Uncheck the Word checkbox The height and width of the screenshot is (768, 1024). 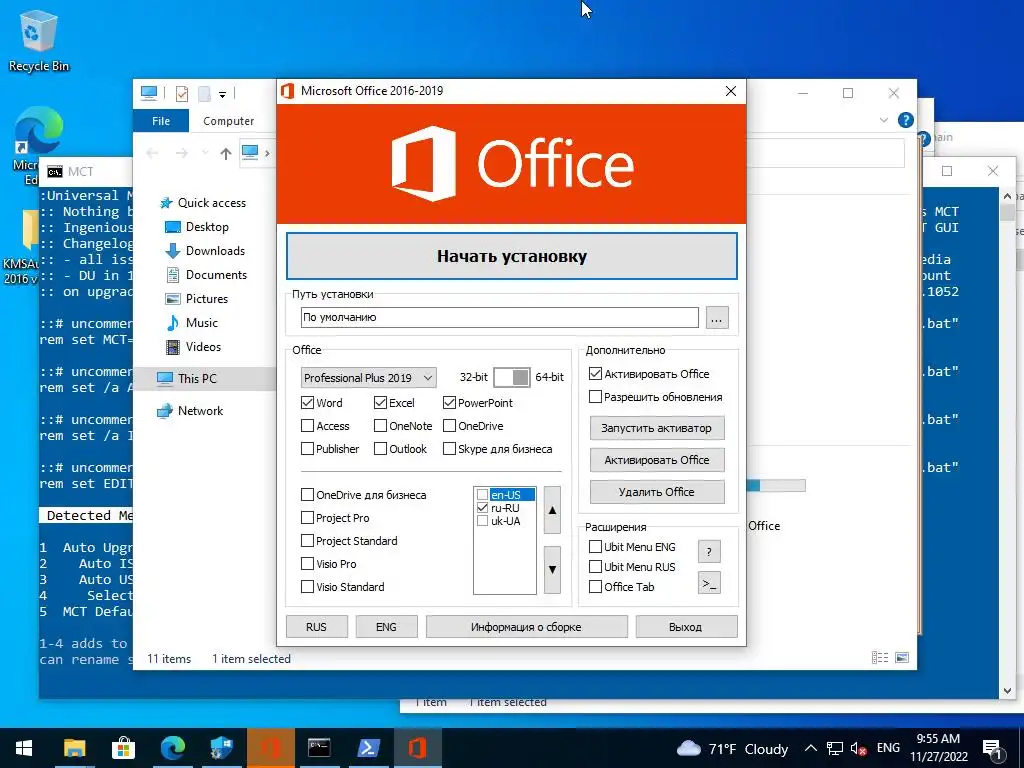point(308,403)
